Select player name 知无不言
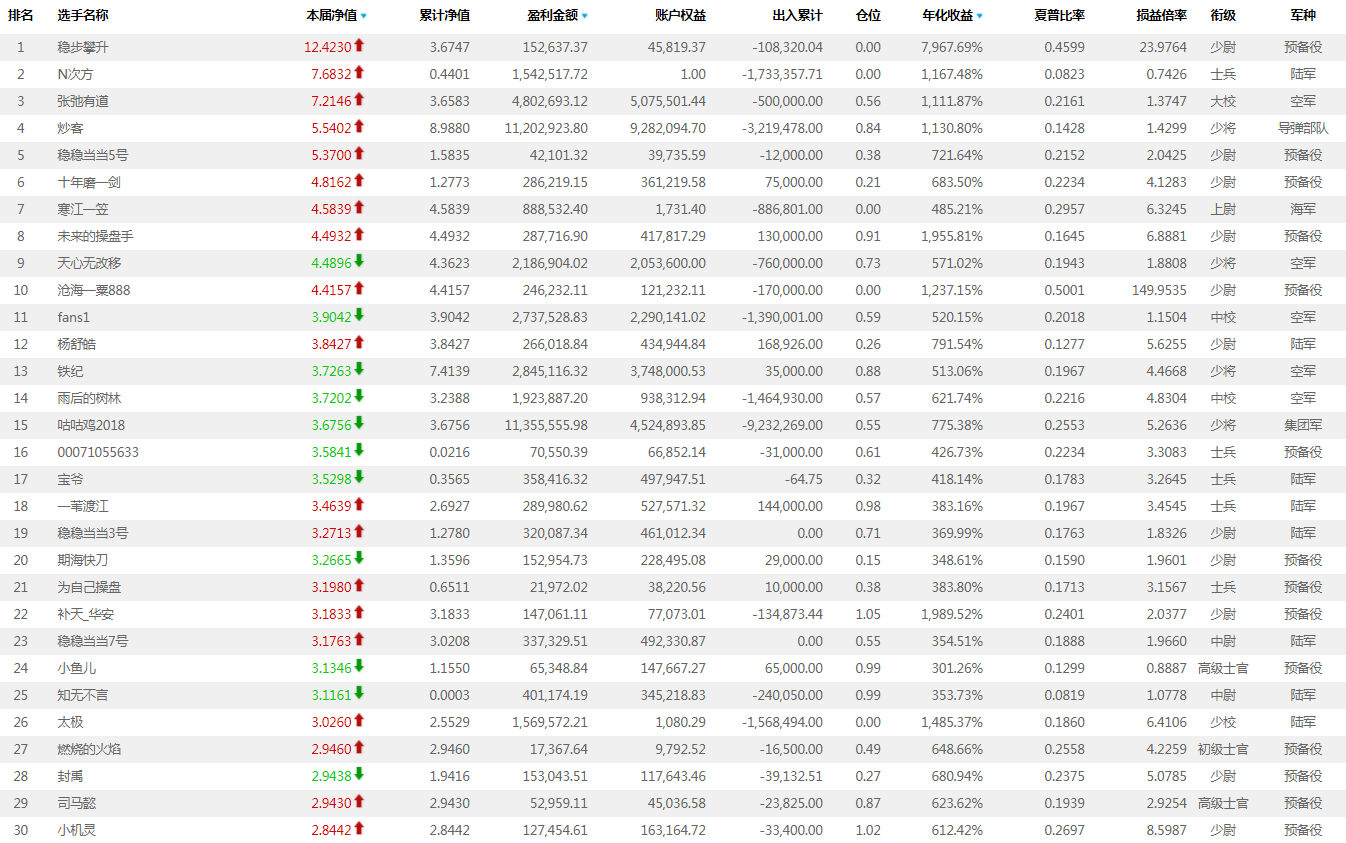The image size is (1346, 843). click(x=83, y=695)
